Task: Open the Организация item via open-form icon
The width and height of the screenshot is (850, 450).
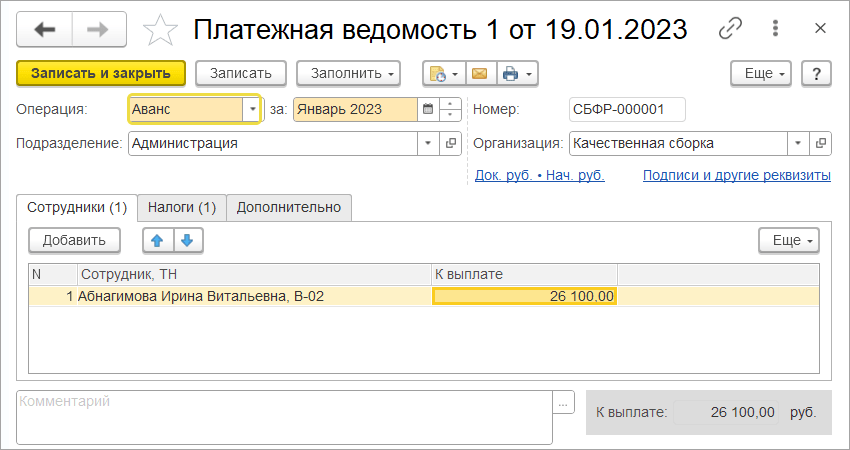Action: (x=820, y=144)
